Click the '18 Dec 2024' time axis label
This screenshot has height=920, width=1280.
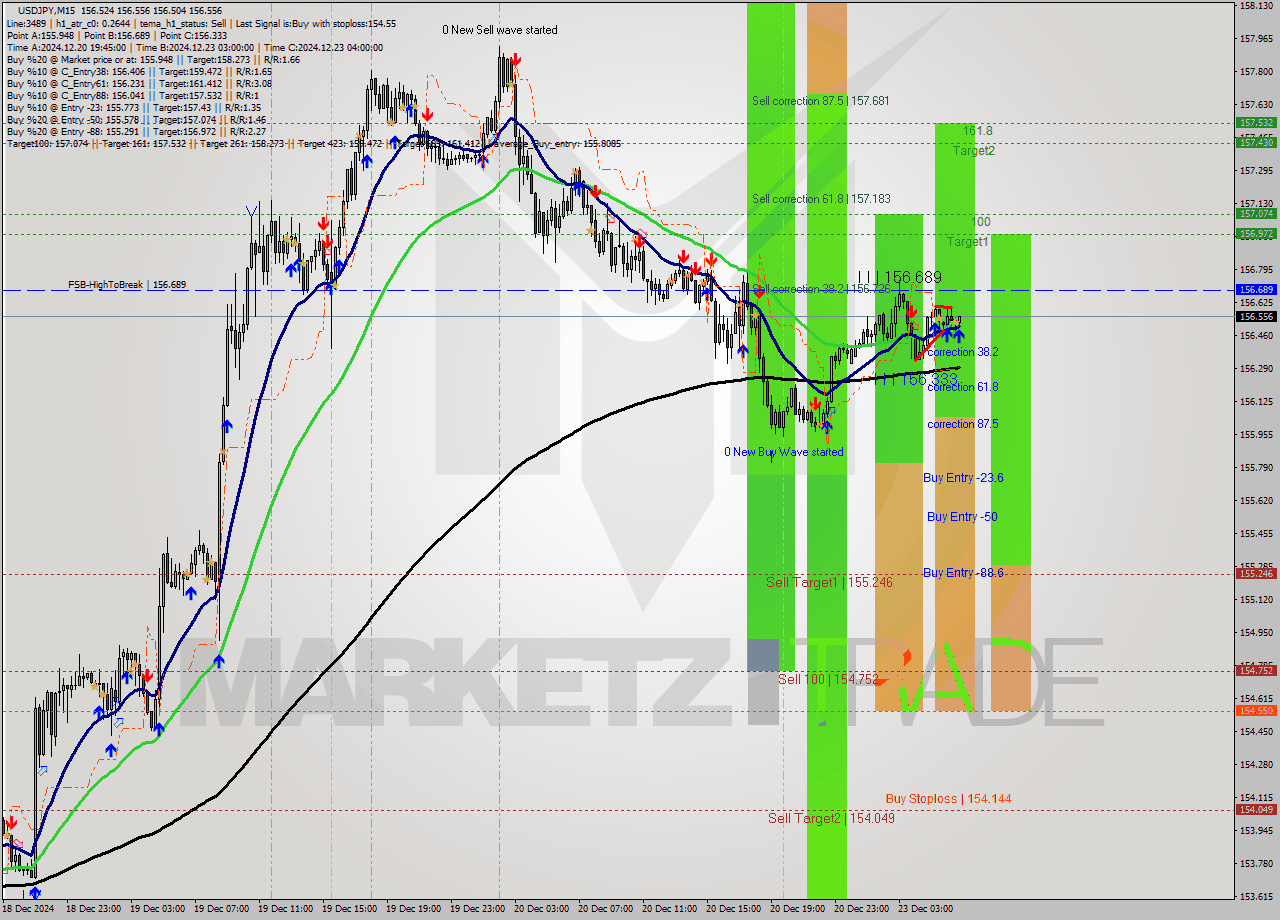29,909
